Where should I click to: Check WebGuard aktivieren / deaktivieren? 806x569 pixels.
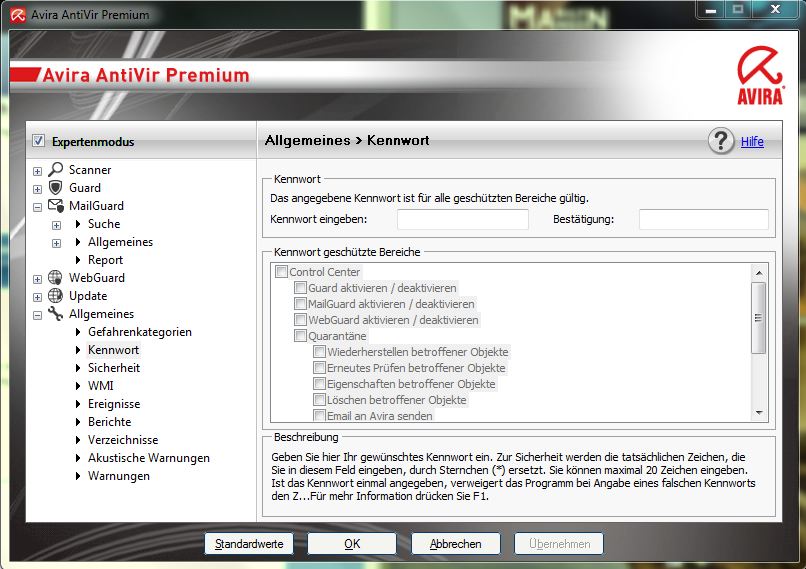(x=300, y=319)
